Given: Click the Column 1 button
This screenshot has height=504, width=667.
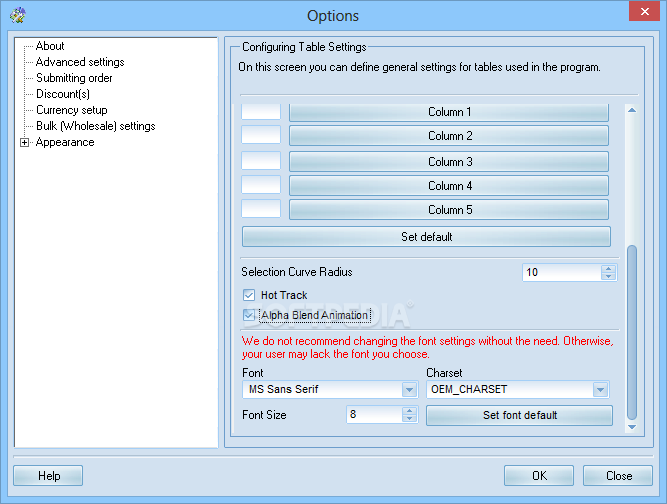Looking at the screenshot, I should [449, 112].
